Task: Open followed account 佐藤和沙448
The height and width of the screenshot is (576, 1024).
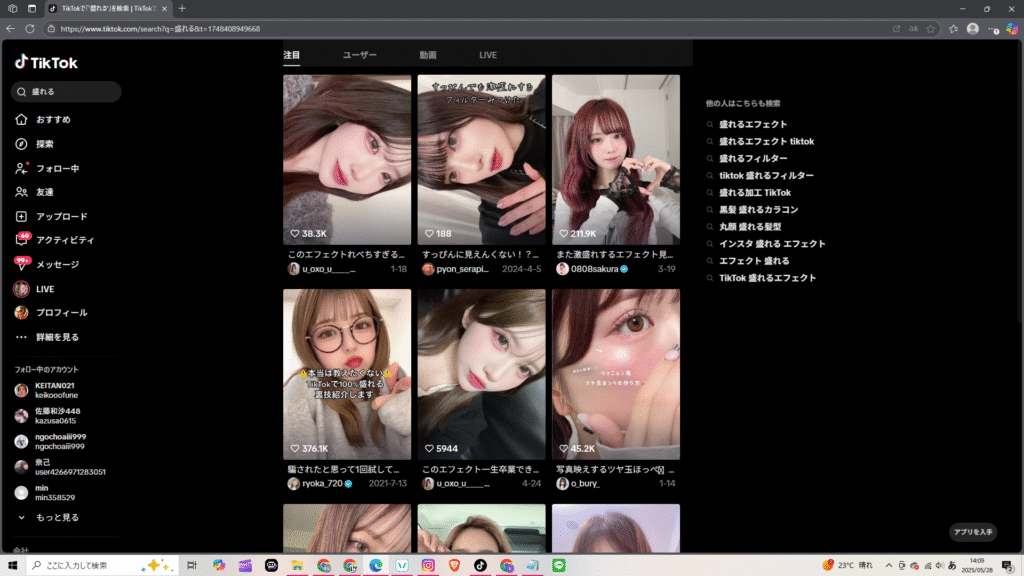Action: (48, 416)
